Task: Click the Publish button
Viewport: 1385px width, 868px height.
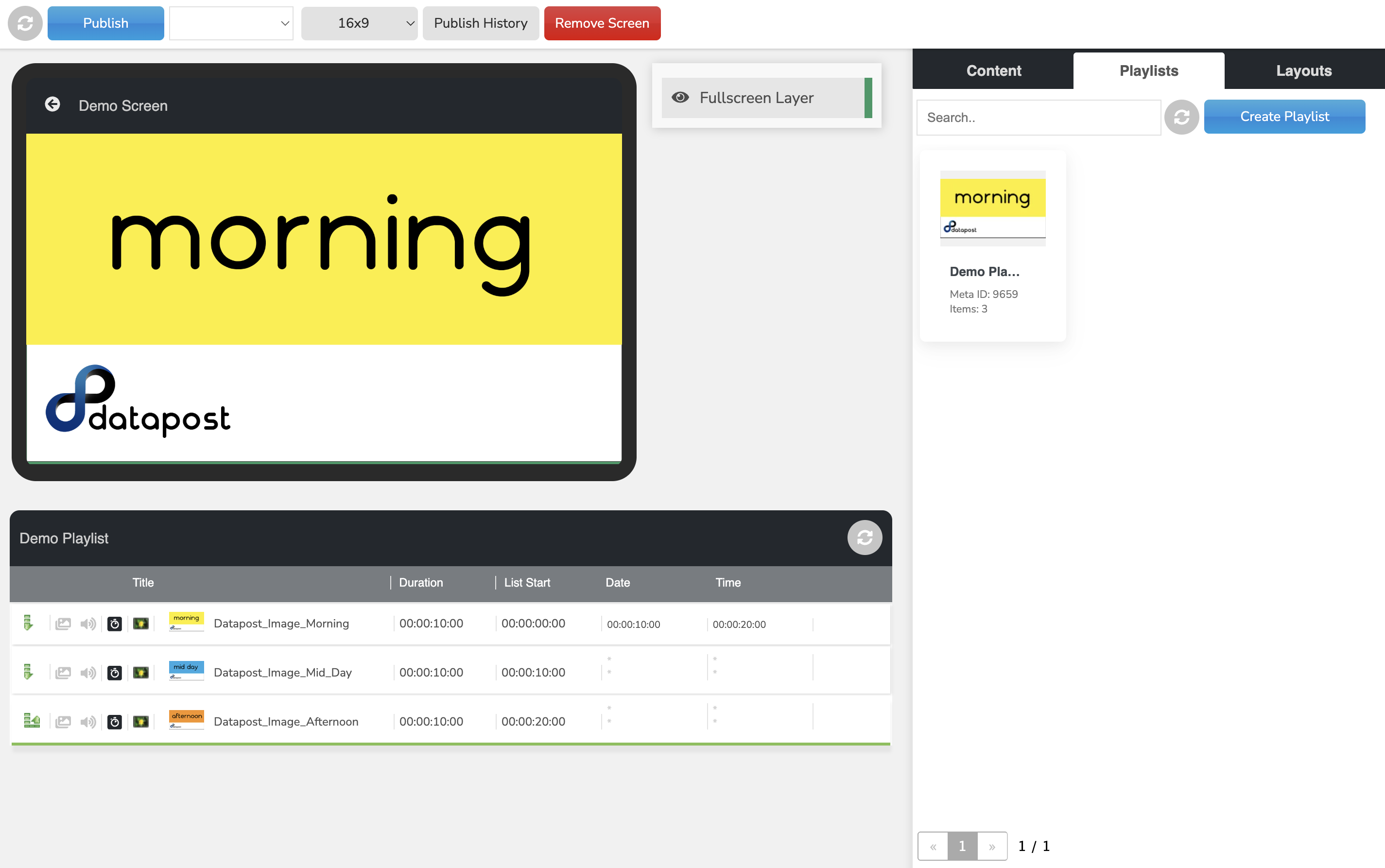Action: coord(105,23)
